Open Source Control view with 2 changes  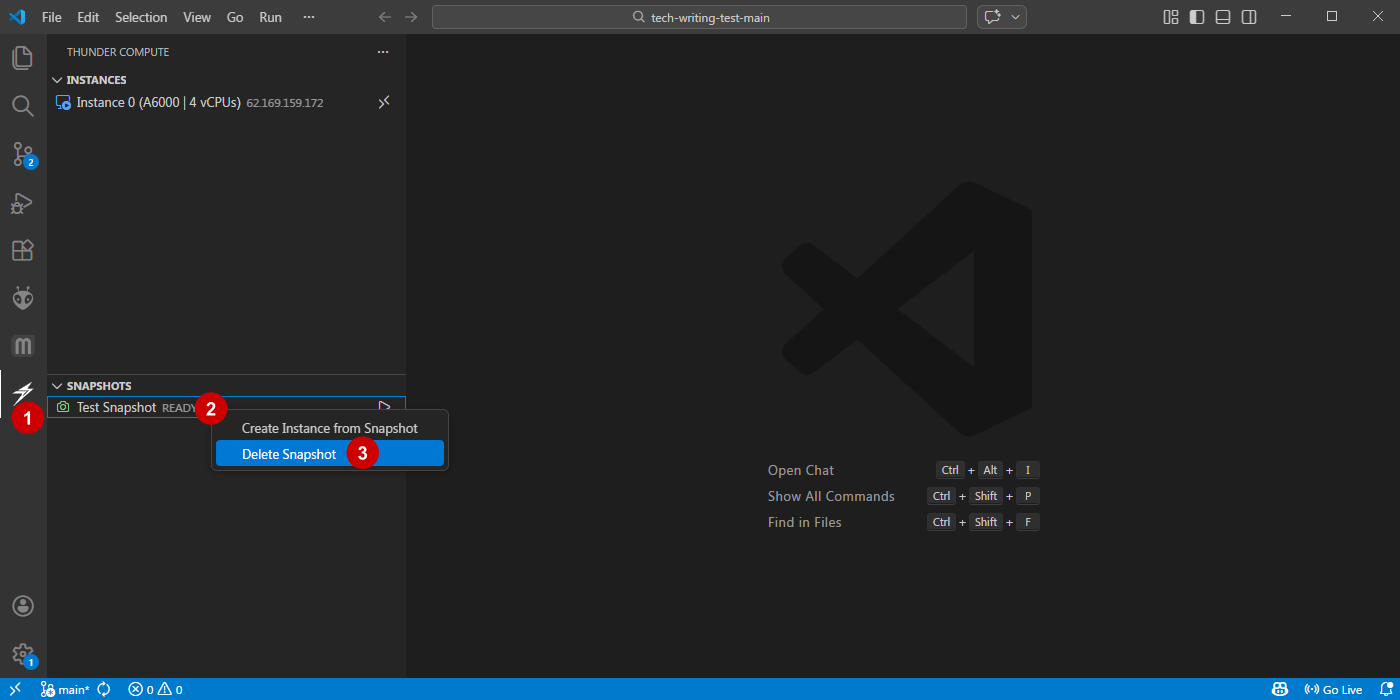click(x=23, y=154)
